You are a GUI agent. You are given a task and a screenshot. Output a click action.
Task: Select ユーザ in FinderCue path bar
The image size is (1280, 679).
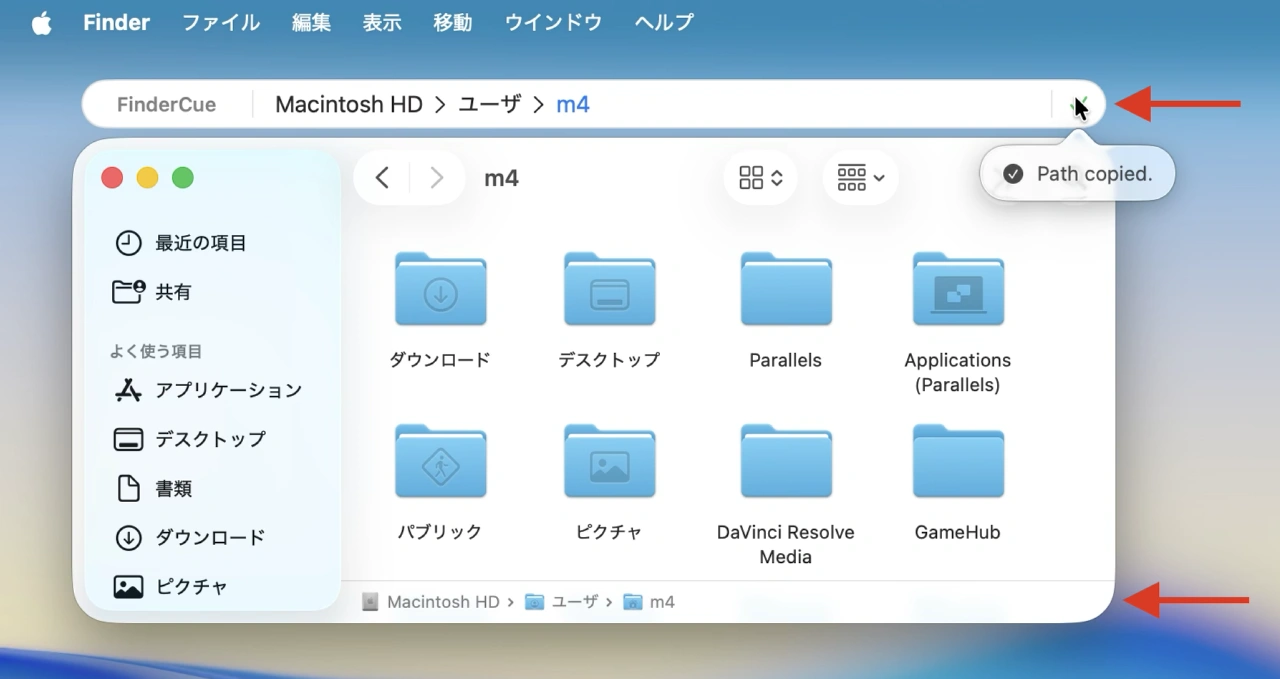coord(490,104)
